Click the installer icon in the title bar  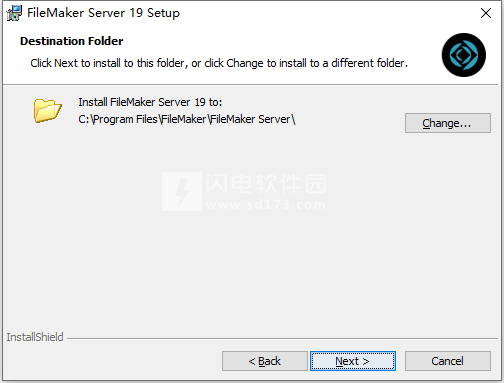point(14,13)
